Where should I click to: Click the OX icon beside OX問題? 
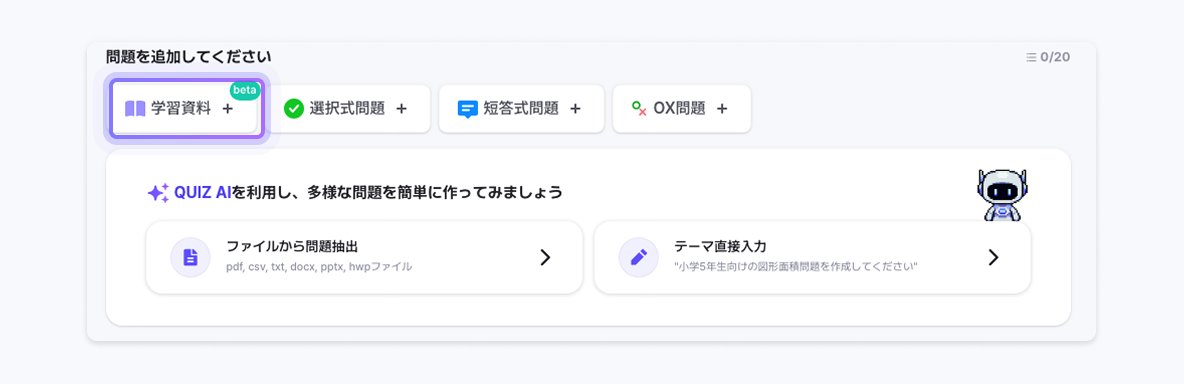pos(639,109)
